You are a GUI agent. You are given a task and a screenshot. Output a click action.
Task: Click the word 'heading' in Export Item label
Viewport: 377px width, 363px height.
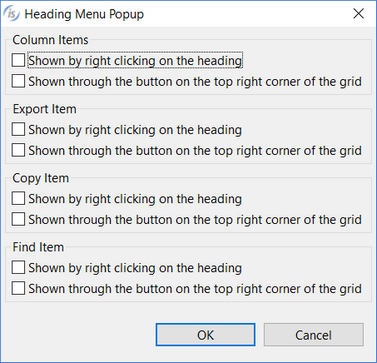[220, 130]
